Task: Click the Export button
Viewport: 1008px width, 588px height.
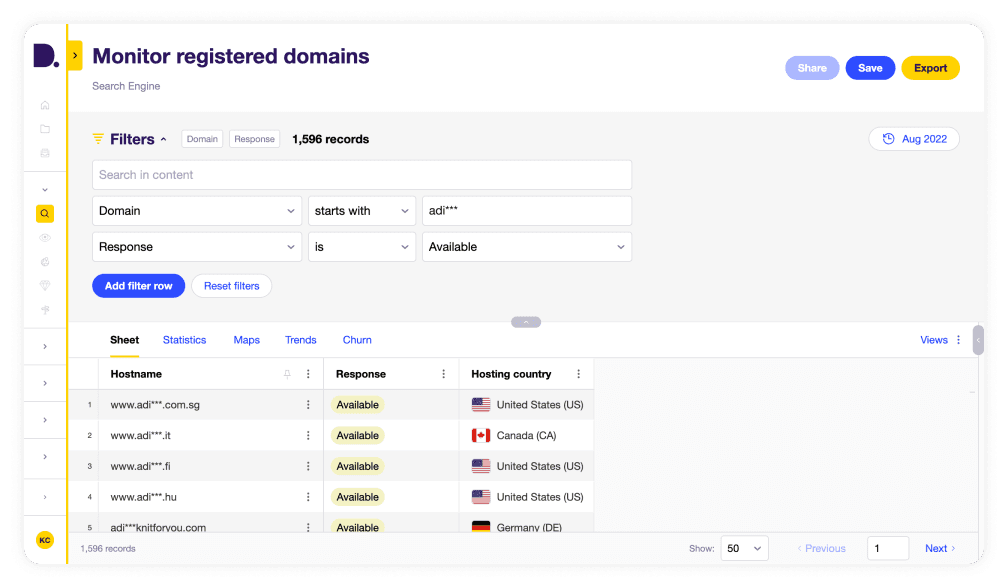Action: pyautogui.click(x=930, y=68)
